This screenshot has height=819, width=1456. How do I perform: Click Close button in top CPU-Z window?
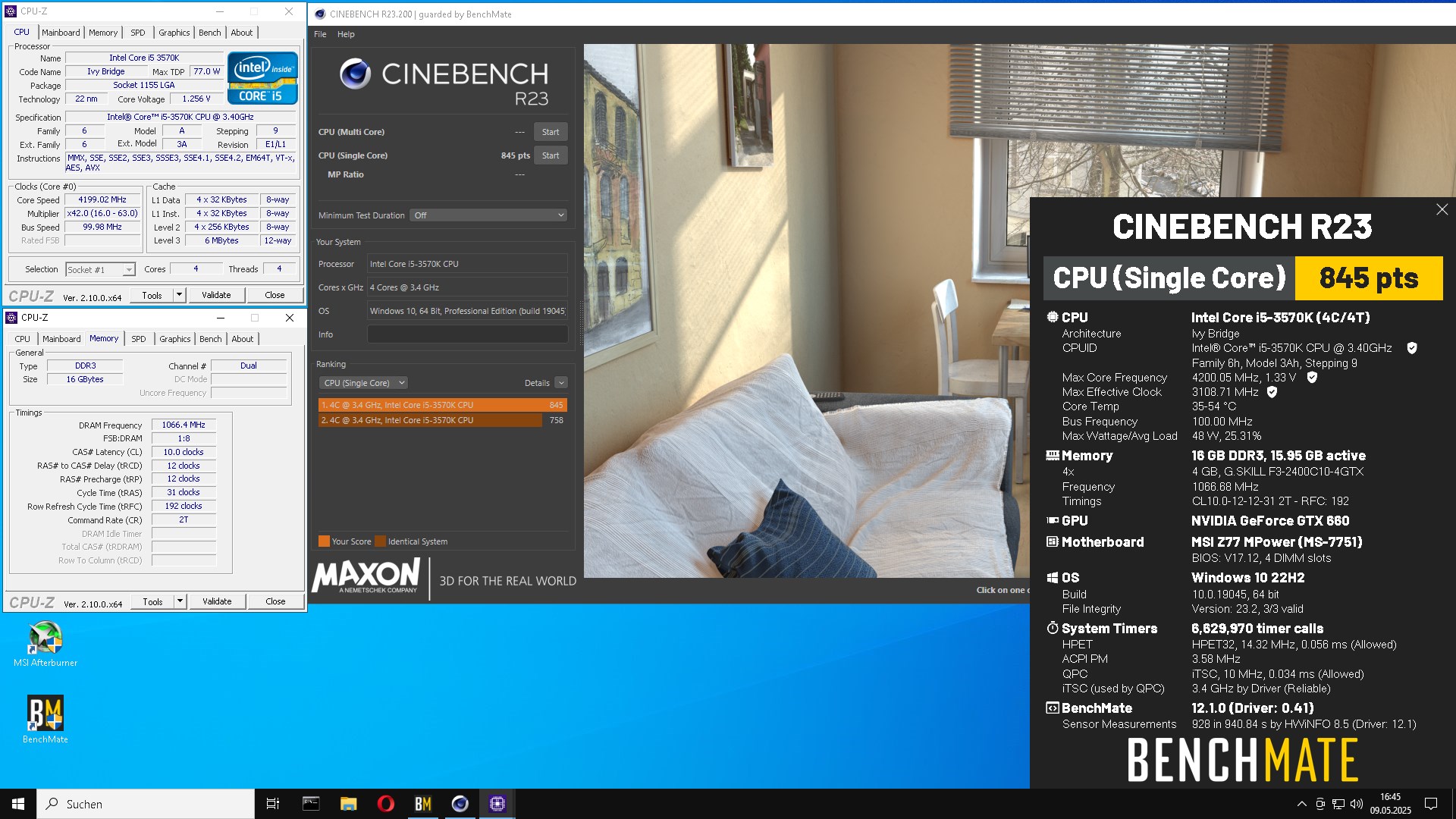(x=275, y=295)
